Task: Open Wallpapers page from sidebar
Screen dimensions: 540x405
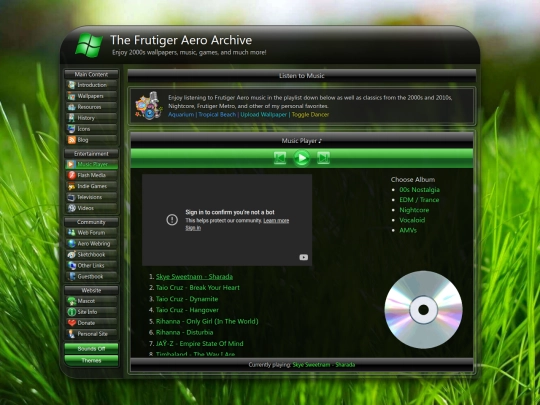Action: (x=91, y=96)
